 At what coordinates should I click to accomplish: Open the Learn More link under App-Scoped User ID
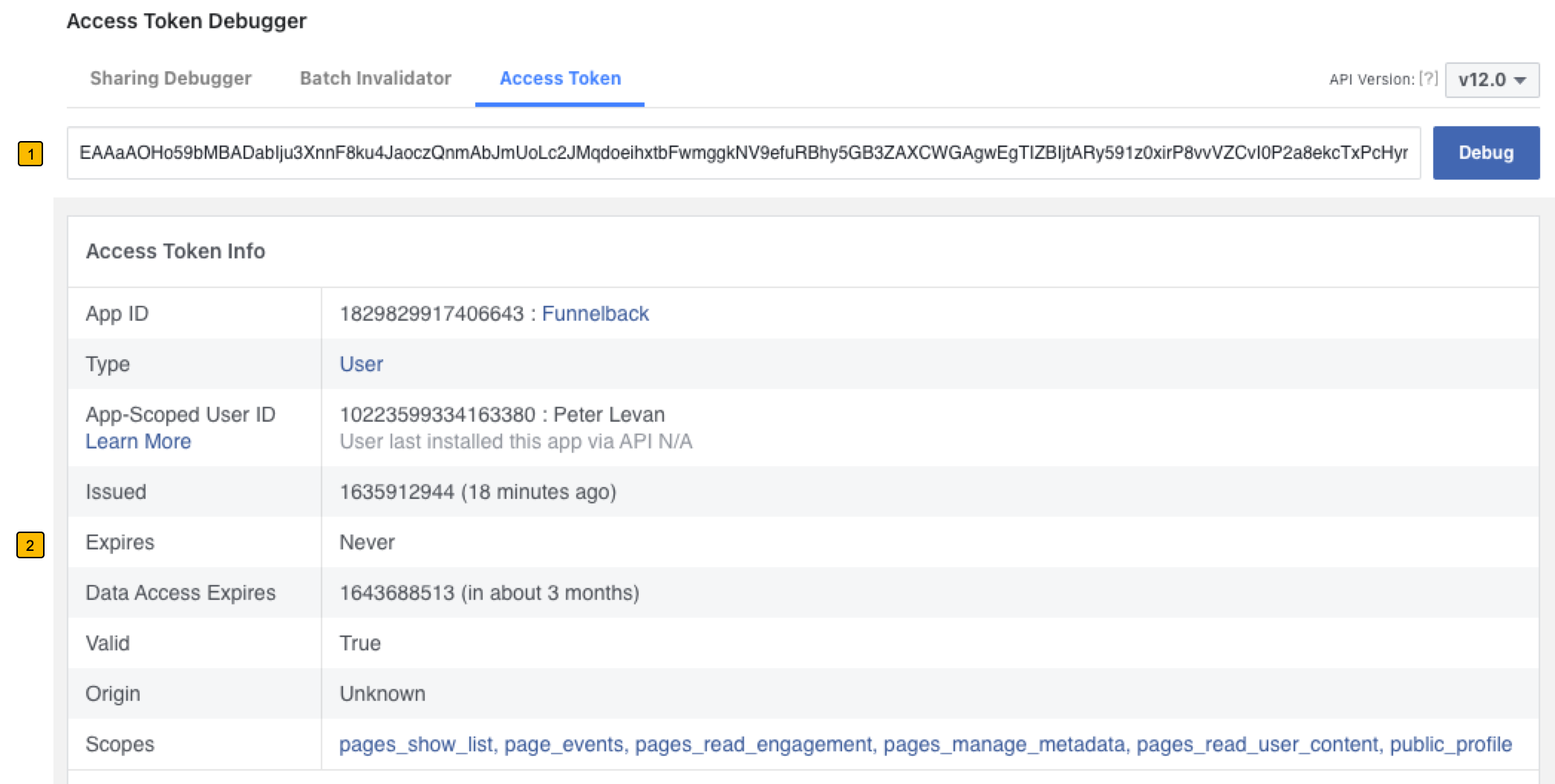[139, 441]
